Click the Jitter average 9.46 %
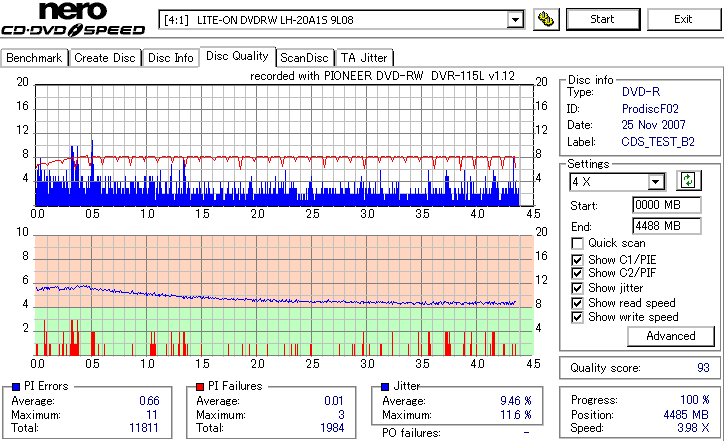 [516, 401]
